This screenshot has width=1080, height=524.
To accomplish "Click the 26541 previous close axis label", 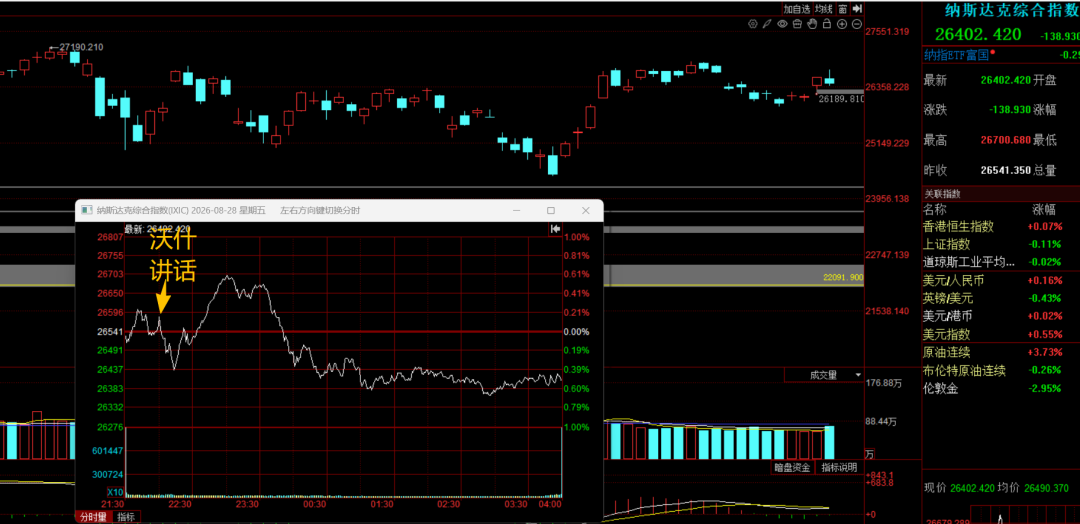I will click(x=111, y=331).
